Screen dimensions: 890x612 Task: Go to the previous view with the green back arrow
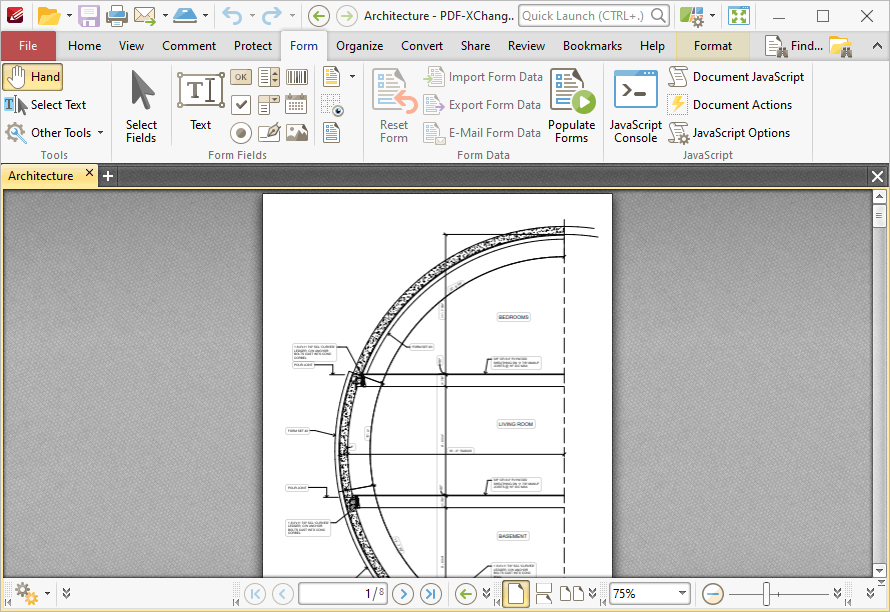[318, 16]
